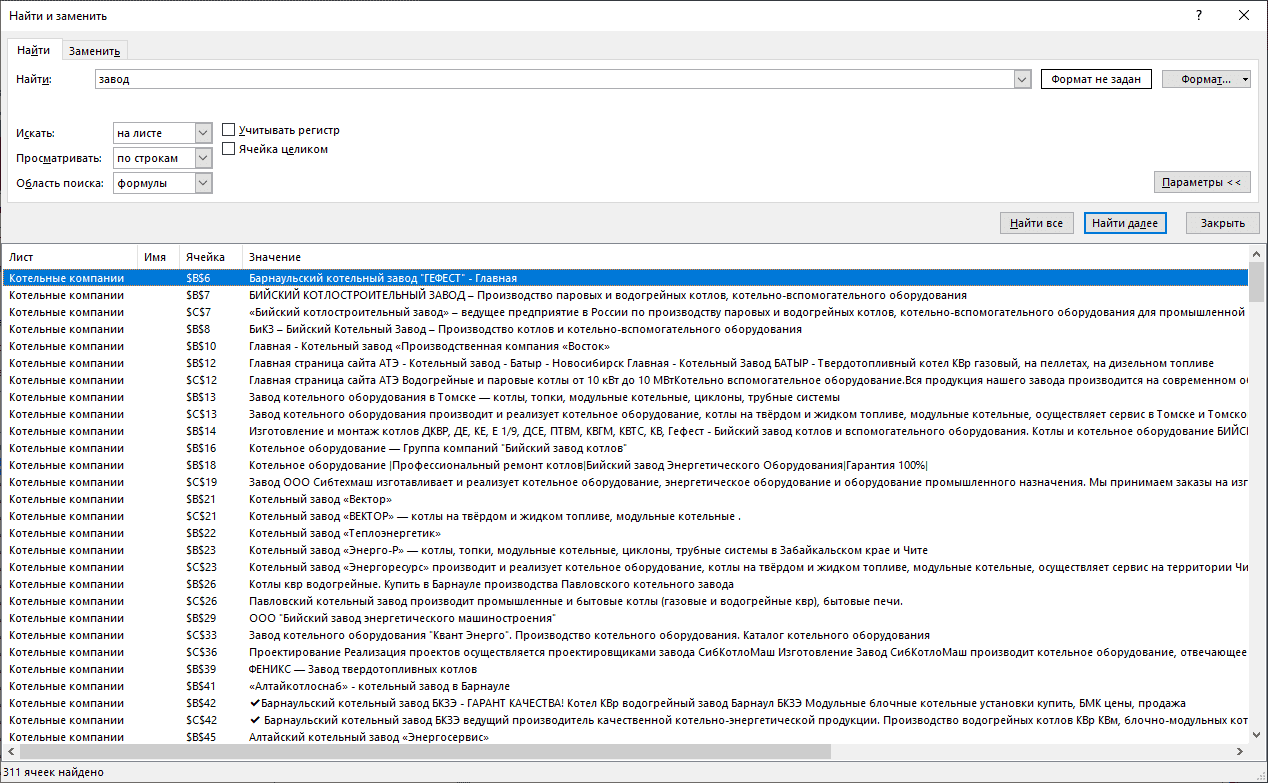Click the Найти все button
The image size is (1268, 783).
1037,223
